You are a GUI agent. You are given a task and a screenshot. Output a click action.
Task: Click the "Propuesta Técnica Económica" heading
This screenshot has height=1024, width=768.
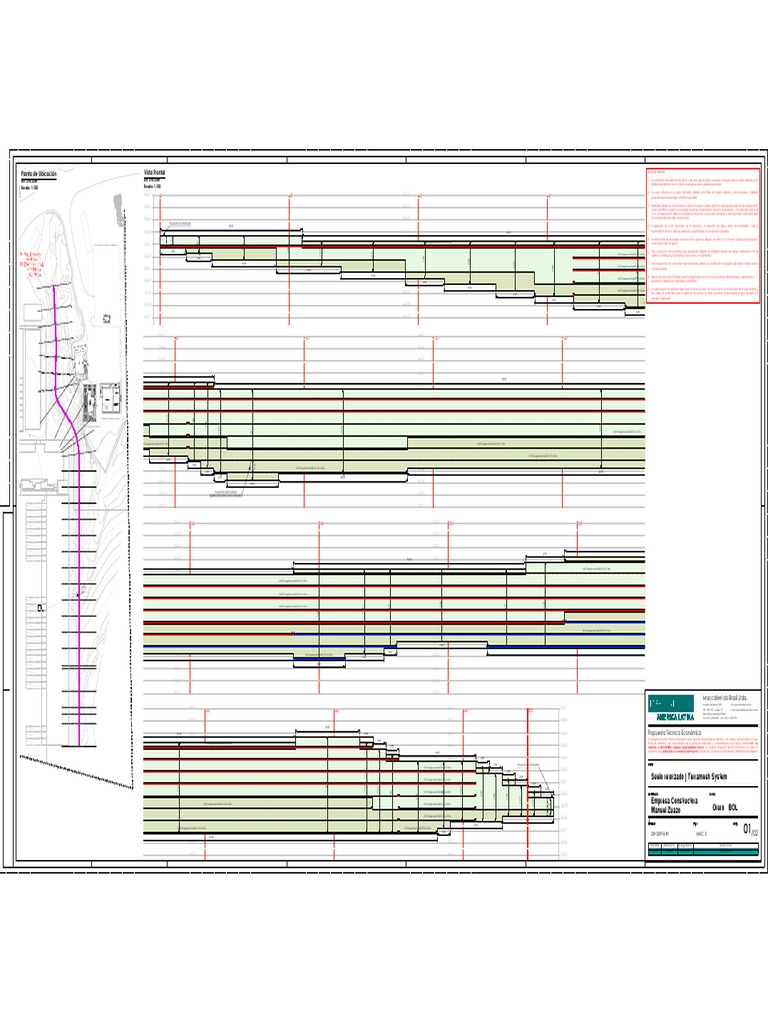click(x=674, y=733)
